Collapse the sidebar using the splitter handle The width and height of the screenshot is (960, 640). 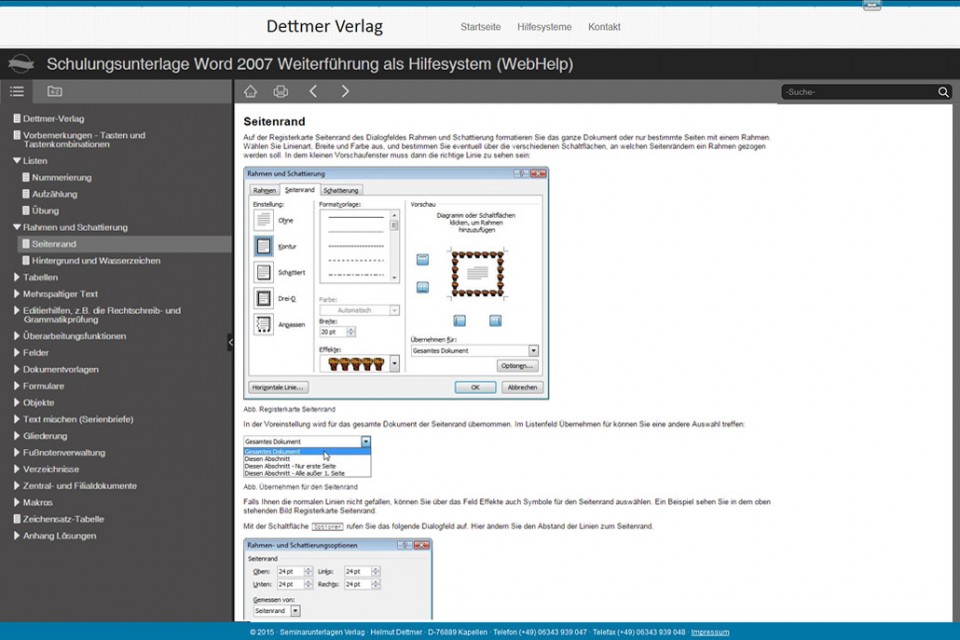click(x=230, y=342)
